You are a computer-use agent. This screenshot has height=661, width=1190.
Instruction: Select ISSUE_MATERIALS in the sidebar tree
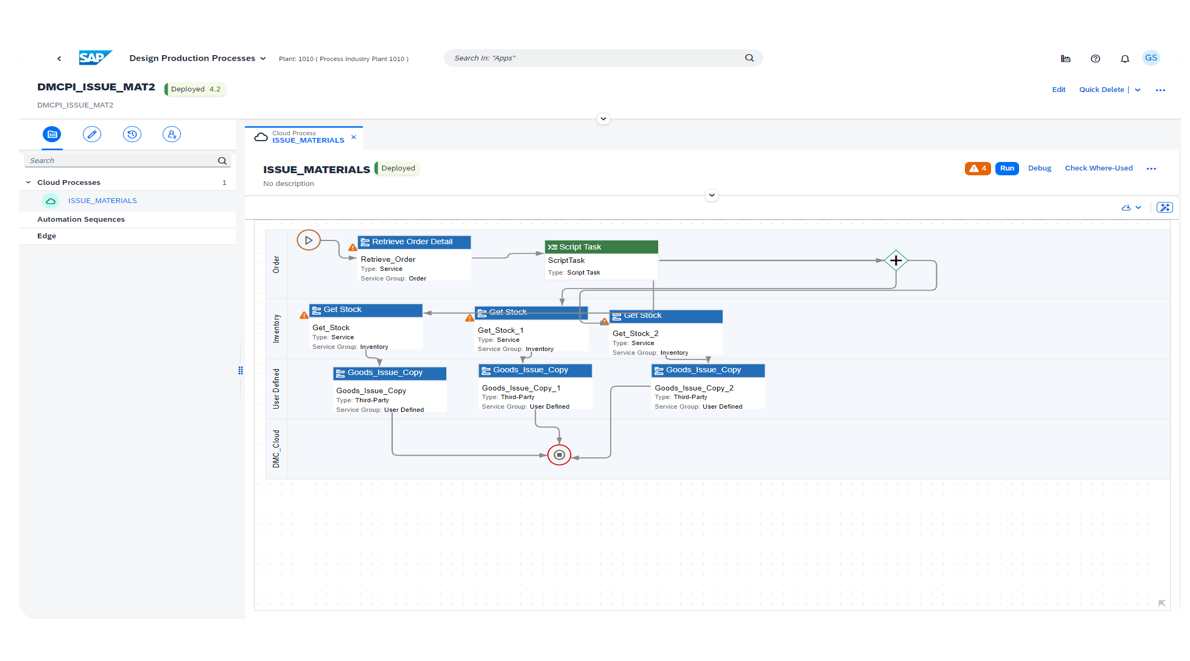click(102, 201)
